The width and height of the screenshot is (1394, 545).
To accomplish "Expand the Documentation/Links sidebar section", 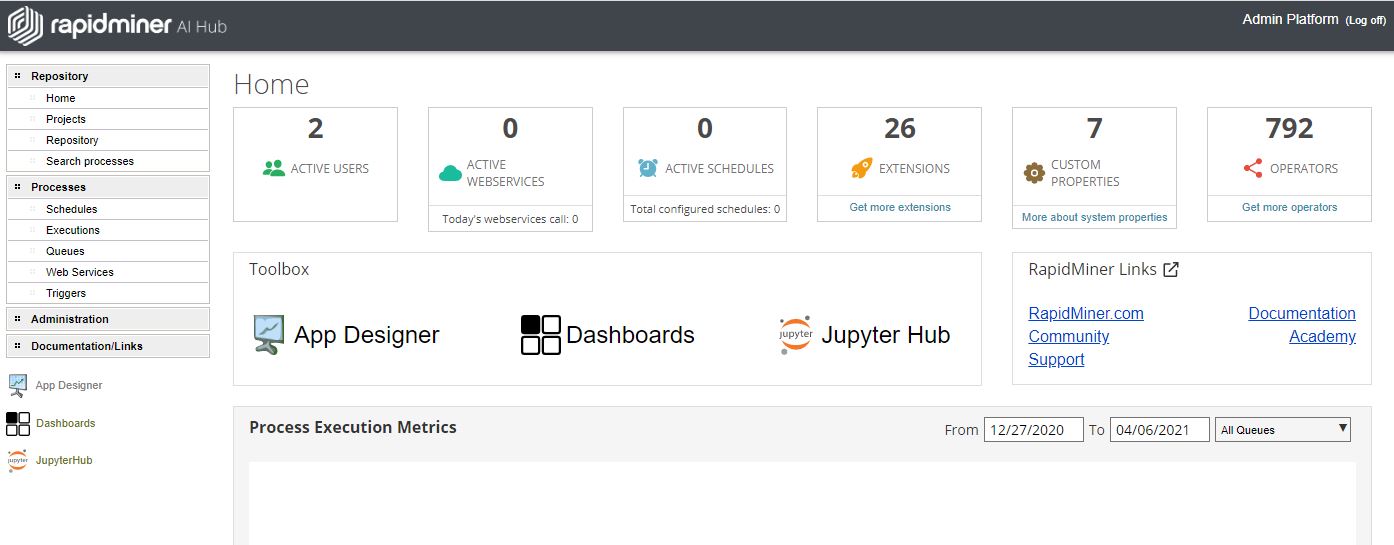I will [108, 346].
